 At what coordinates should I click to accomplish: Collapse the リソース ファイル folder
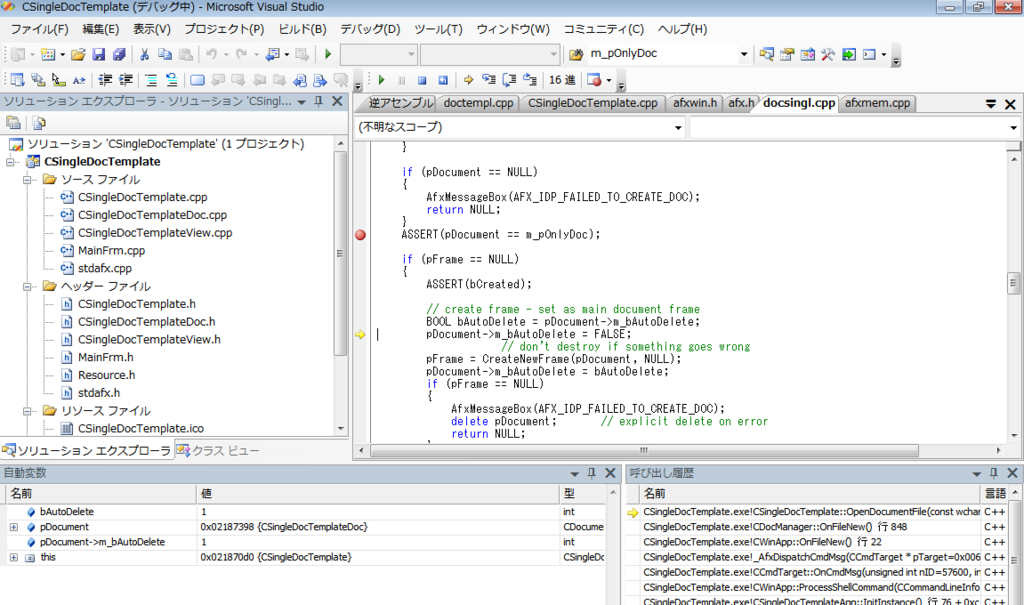(x=27, y=411)
